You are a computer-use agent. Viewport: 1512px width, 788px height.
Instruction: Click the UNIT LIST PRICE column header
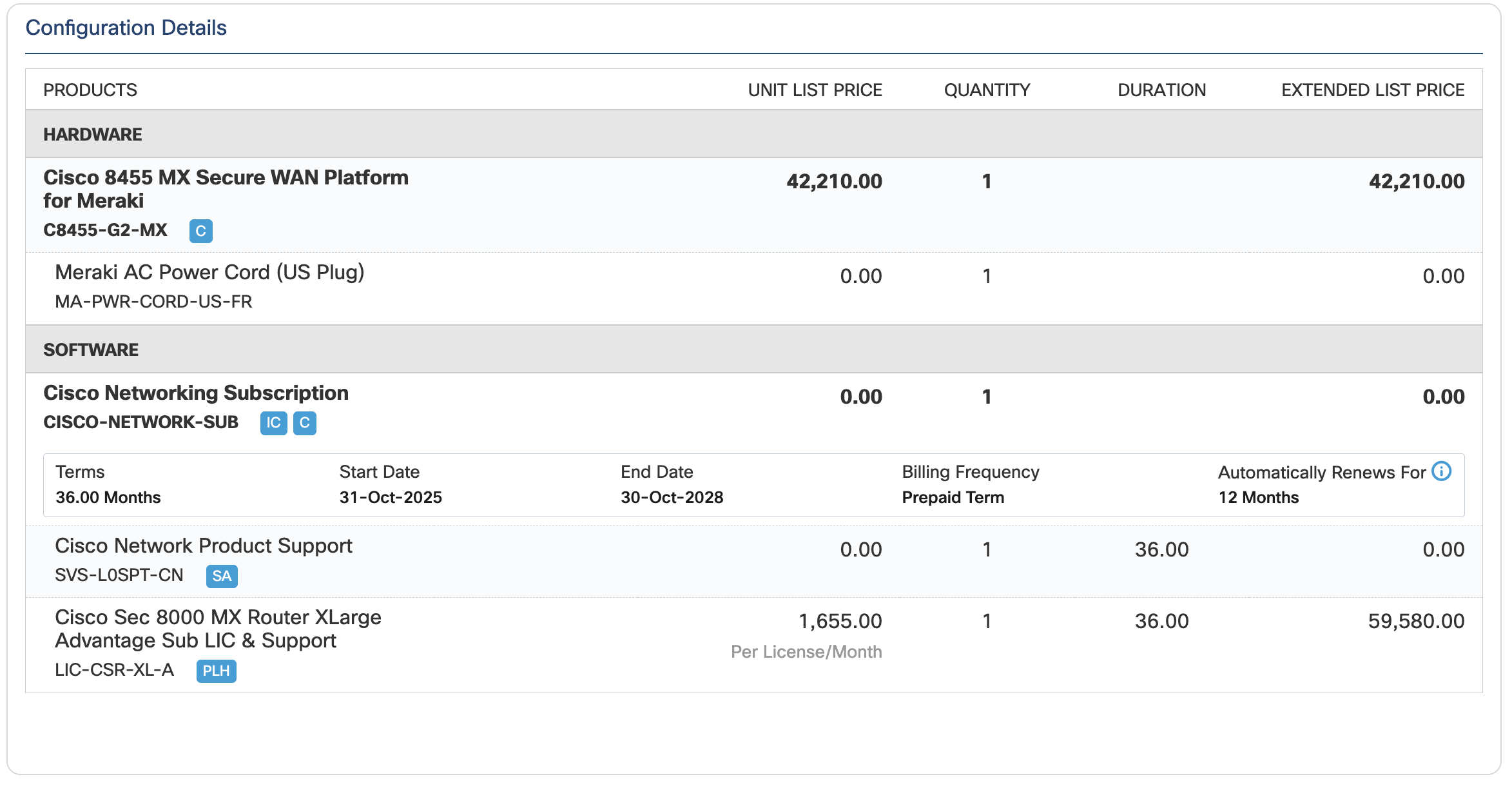815,90
